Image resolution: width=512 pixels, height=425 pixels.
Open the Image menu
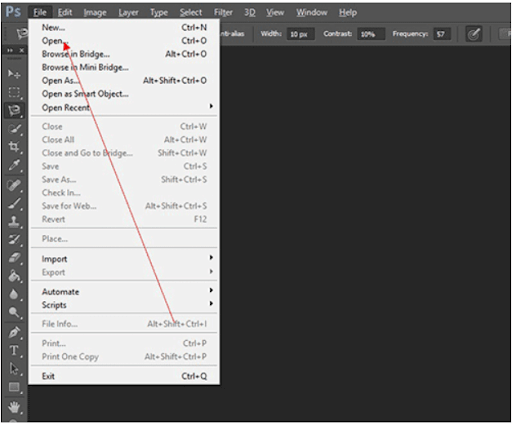coord(95,13)
